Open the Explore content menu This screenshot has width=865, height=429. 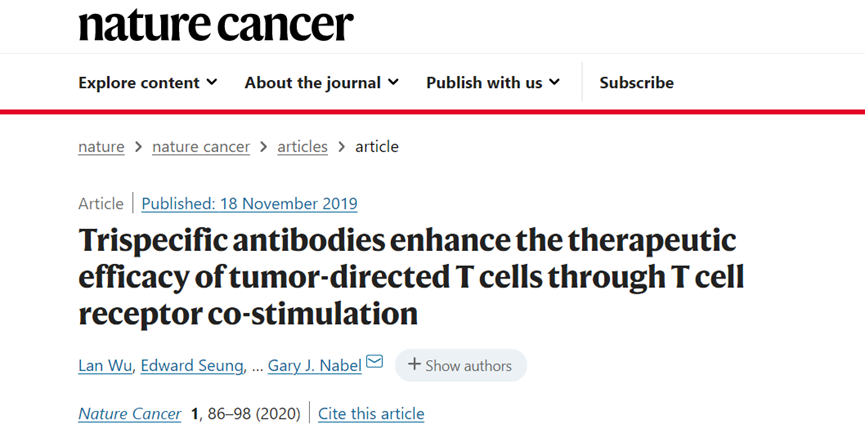coord(148,83)
